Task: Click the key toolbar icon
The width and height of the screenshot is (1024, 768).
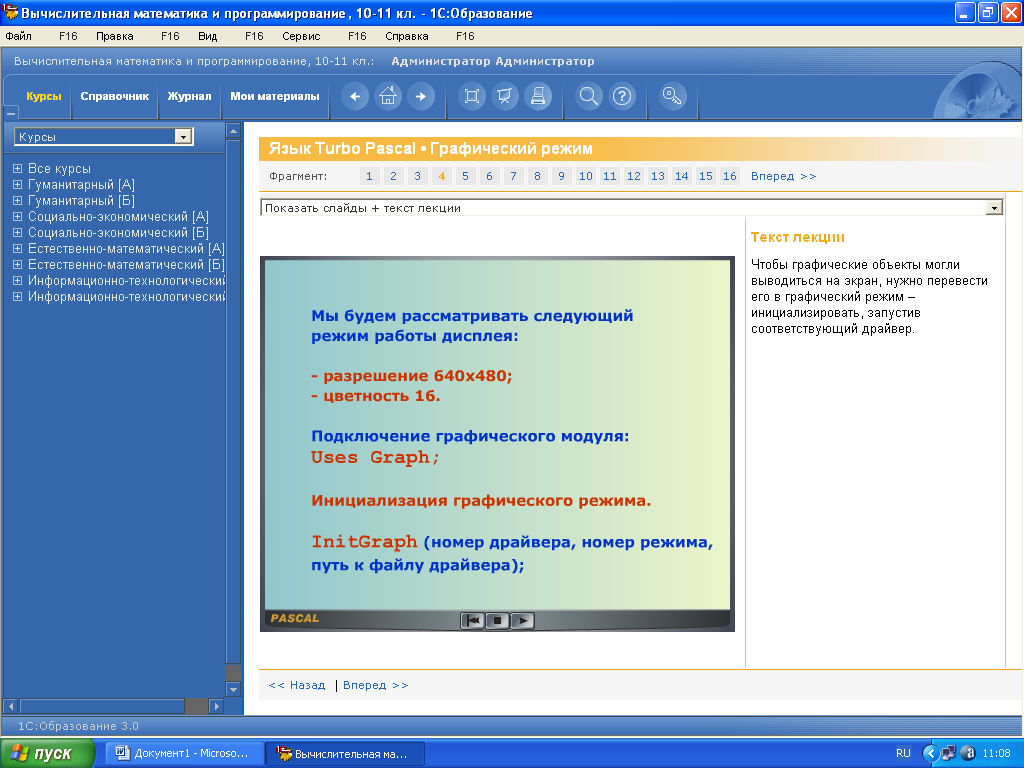Action: pyautogui.click(x=672, y=97)
